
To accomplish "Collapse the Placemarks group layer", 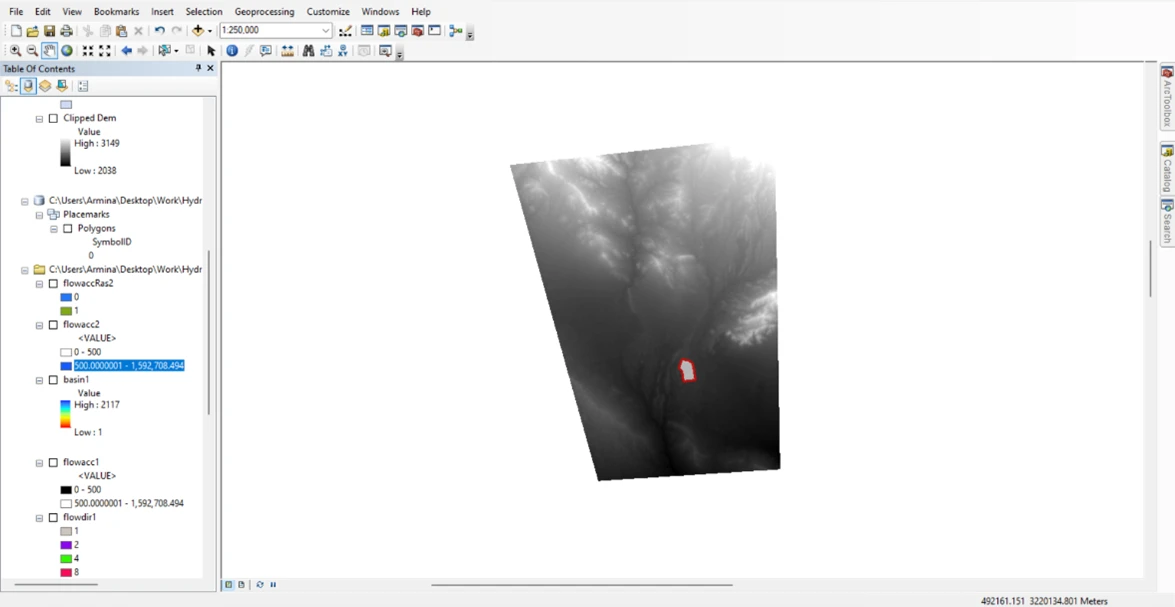I will (39, 214).
